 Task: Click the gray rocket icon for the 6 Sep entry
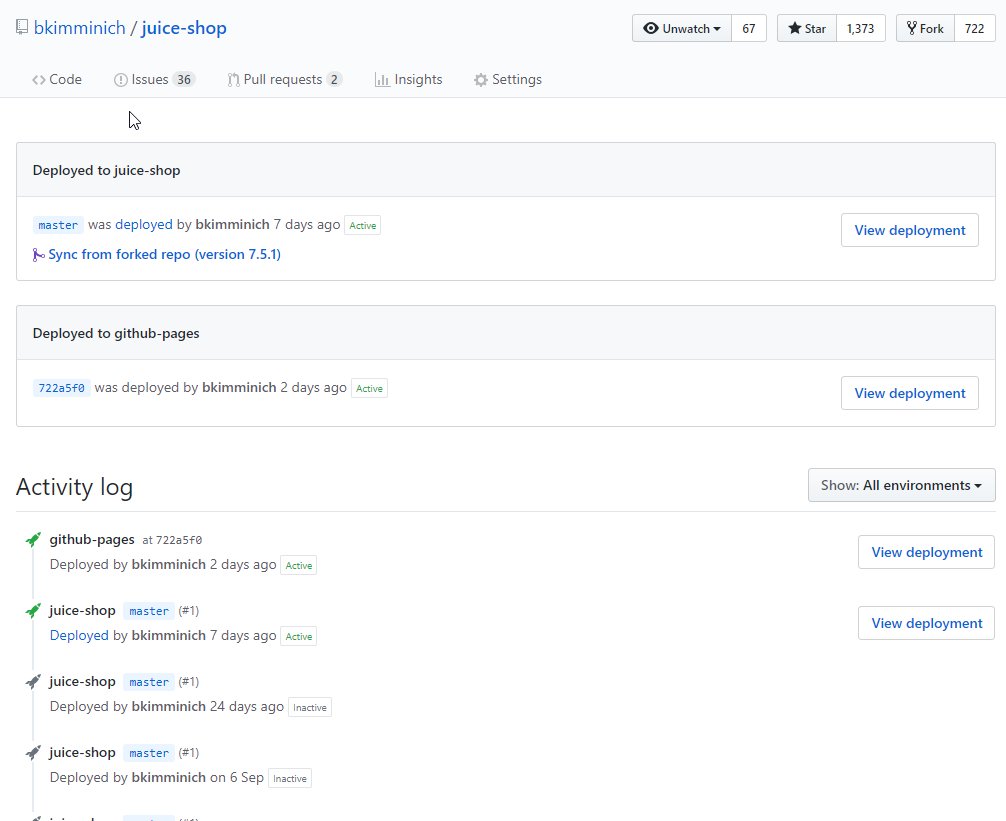click(x=33, y=752)
